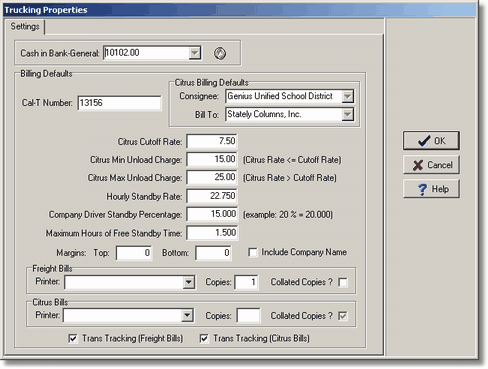Click the Bottom margin field
Viewport: 488px width, 369px height.
(213, 253)
